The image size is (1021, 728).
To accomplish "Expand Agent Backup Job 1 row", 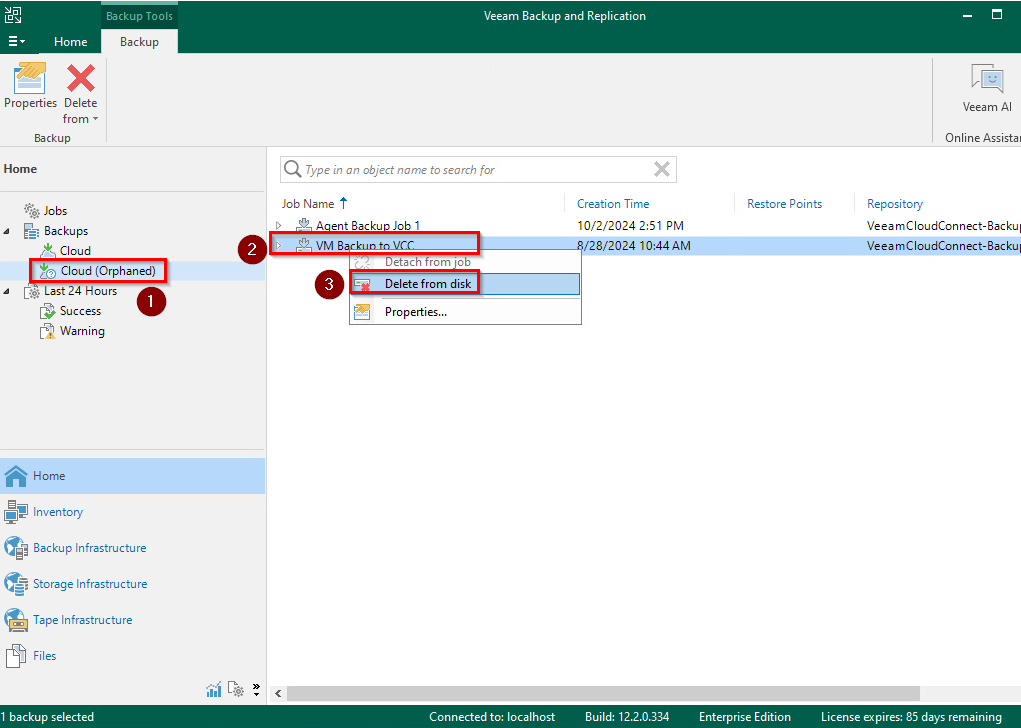I will (279, 225).
